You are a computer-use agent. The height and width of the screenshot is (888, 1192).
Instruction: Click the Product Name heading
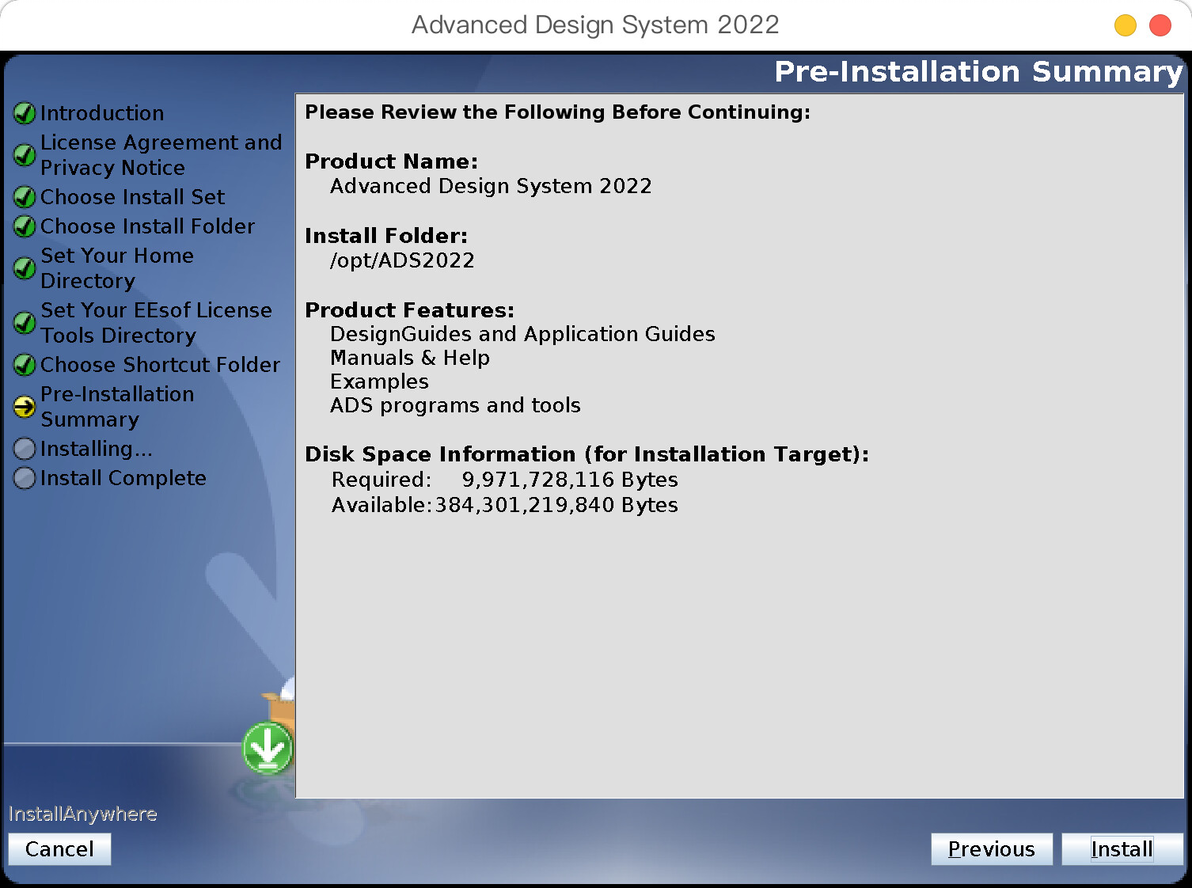(392, 161)
